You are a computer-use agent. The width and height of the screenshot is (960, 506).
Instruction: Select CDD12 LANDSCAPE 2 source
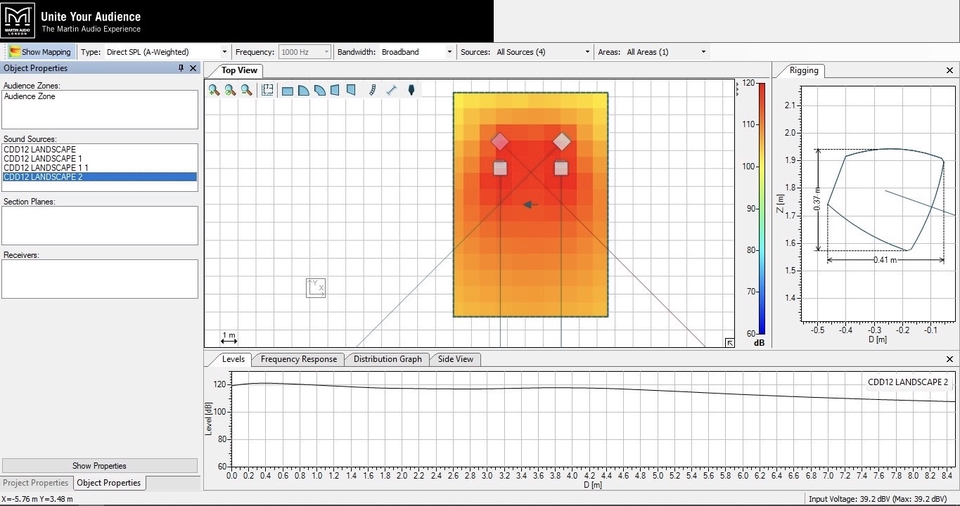tap(100, 177)
